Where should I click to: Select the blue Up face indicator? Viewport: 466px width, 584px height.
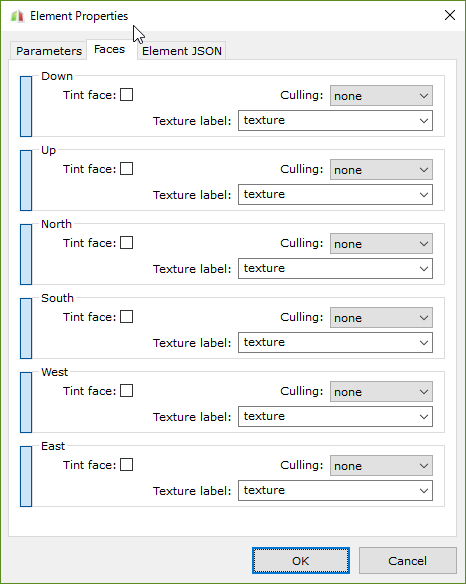[x=26, y=180]
